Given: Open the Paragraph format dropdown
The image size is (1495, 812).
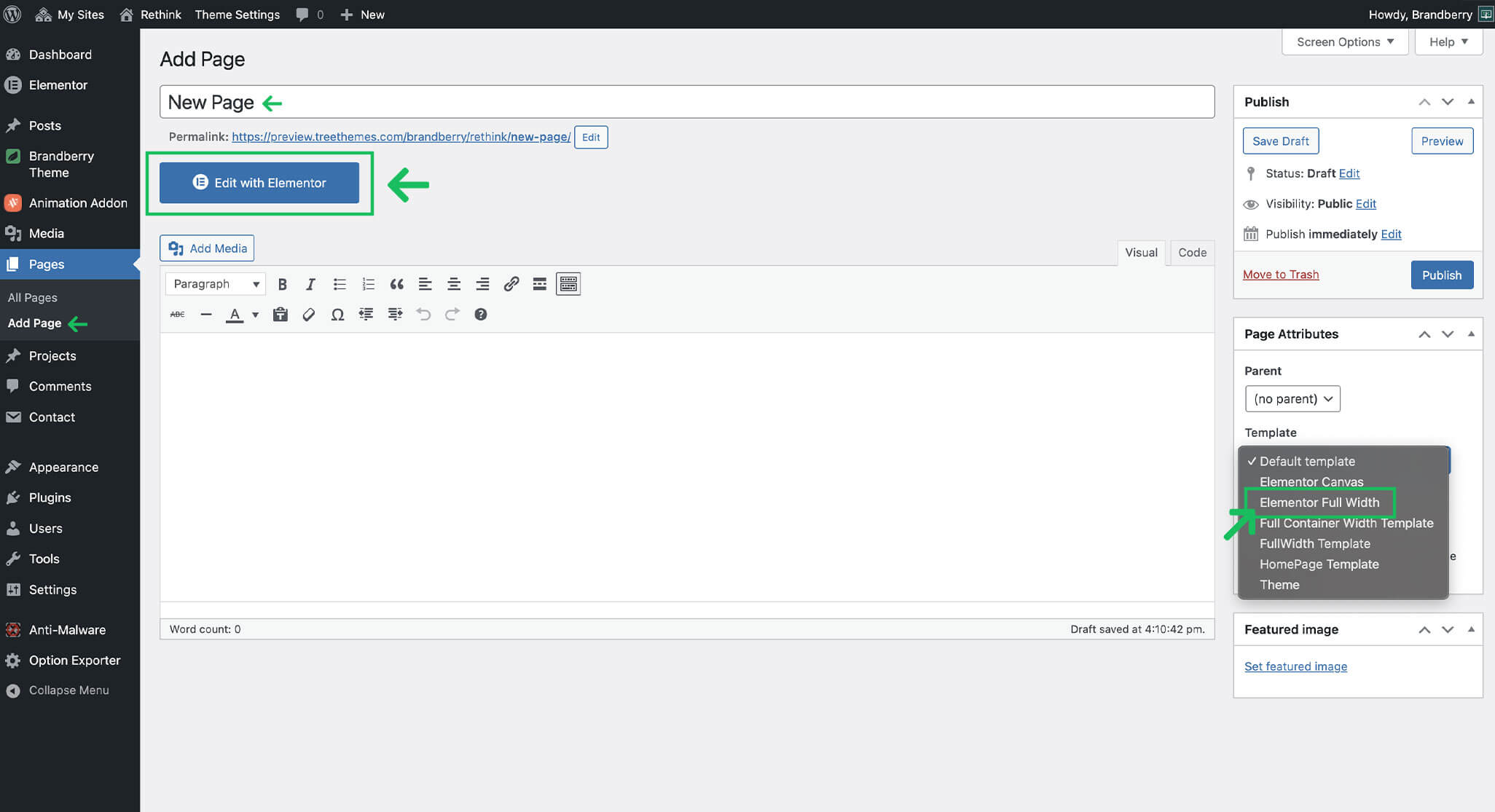Looking at the screenshot, I should [216, 284].
